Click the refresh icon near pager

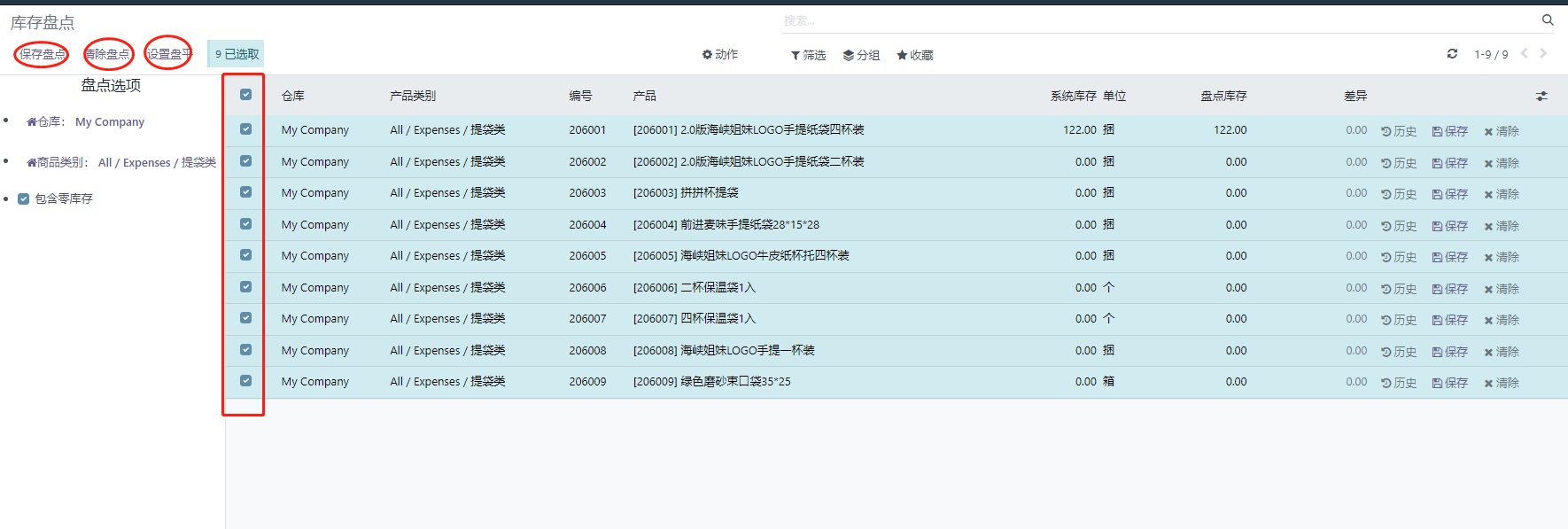1452,54
